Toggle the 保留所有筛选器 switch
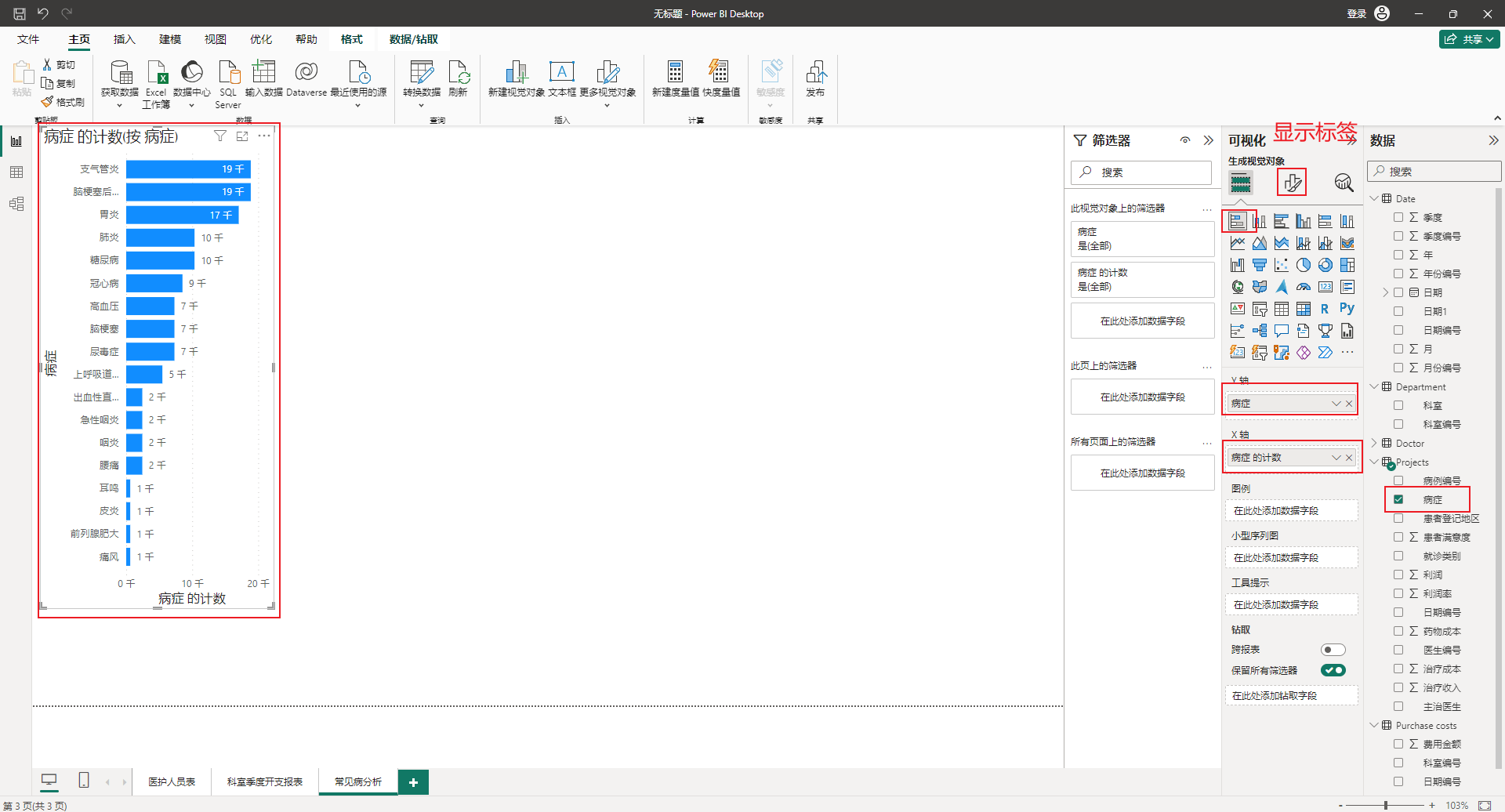 pyautogui.click(x=1333, y=670)
